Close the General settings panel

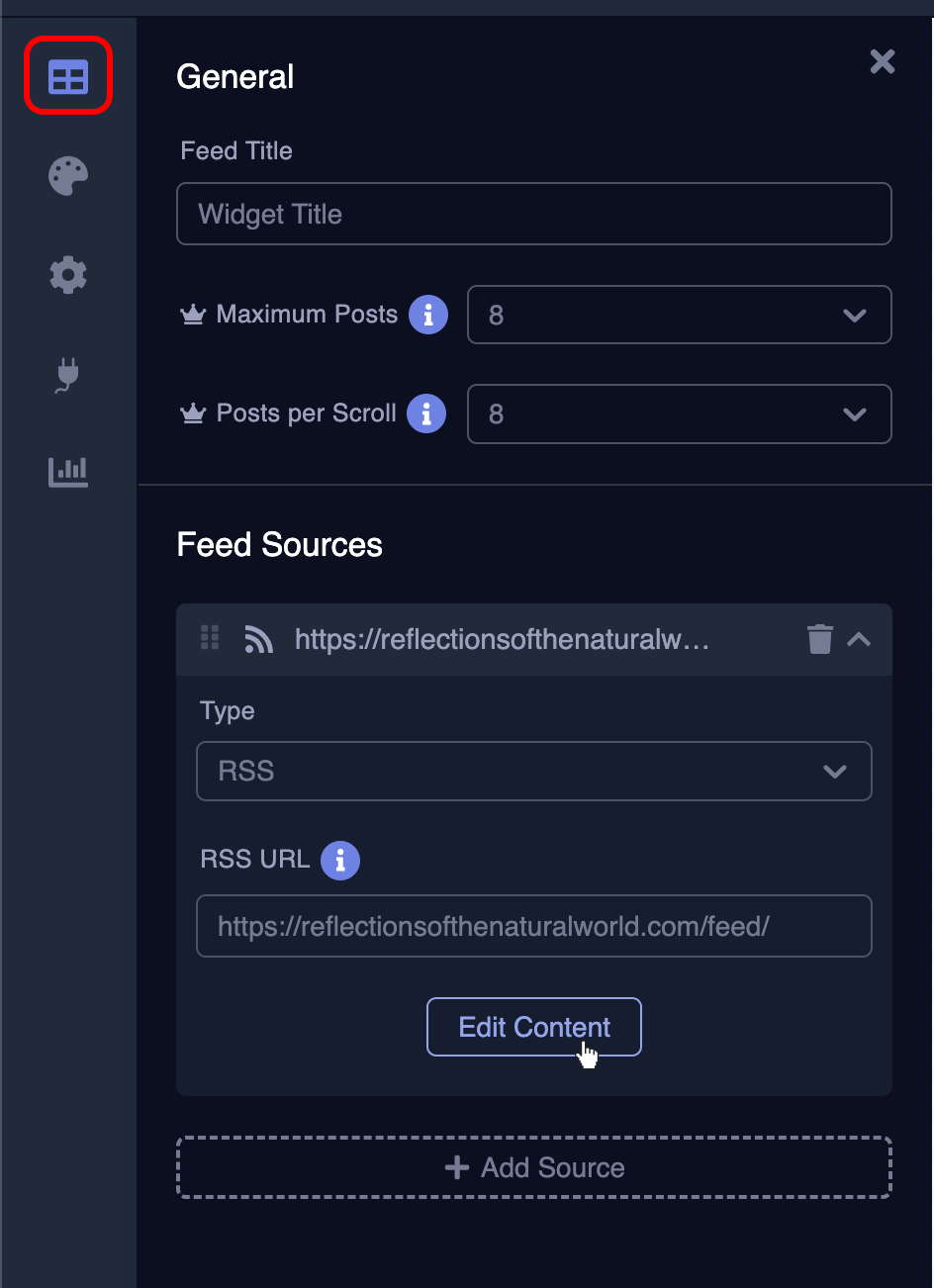click(882, 62)
